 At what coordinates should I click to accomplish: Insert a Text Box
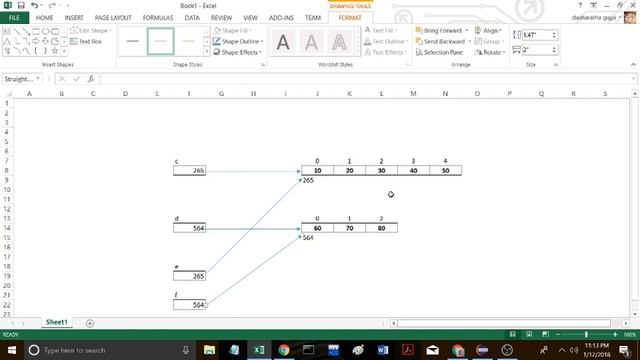point(86,42)
